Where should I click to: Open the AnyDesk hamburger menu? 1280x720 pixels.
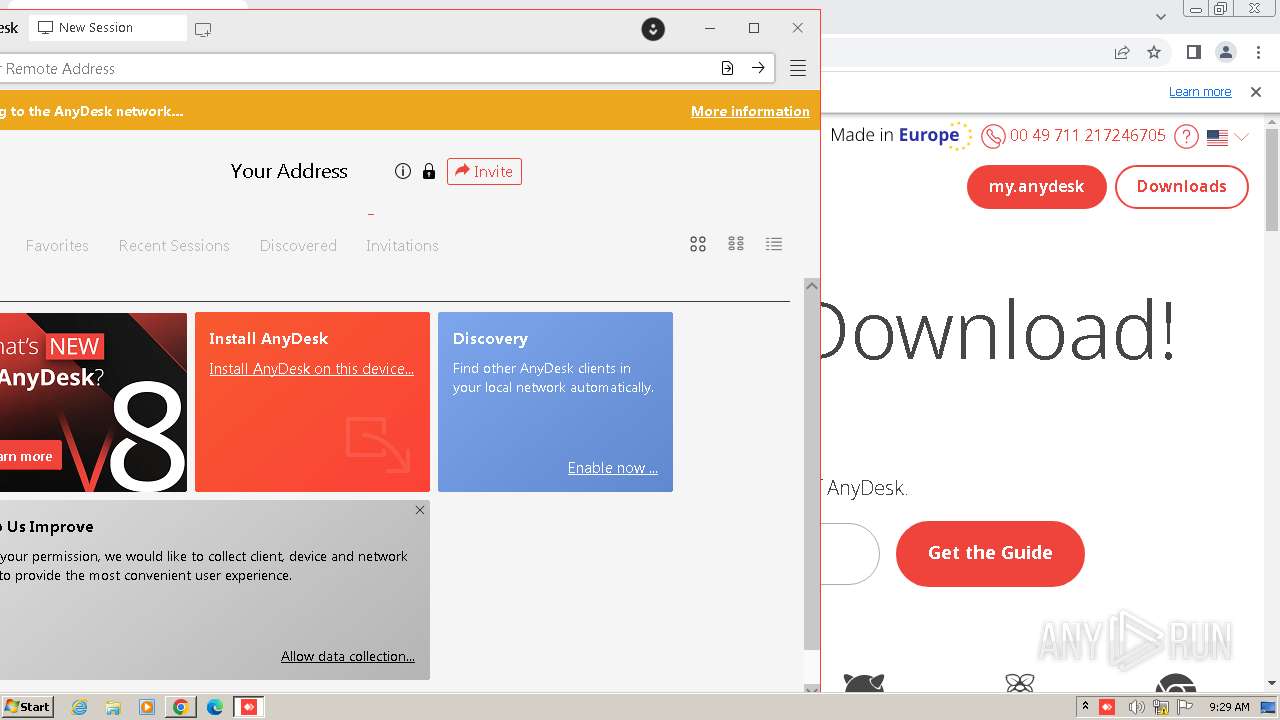(798, 68)
